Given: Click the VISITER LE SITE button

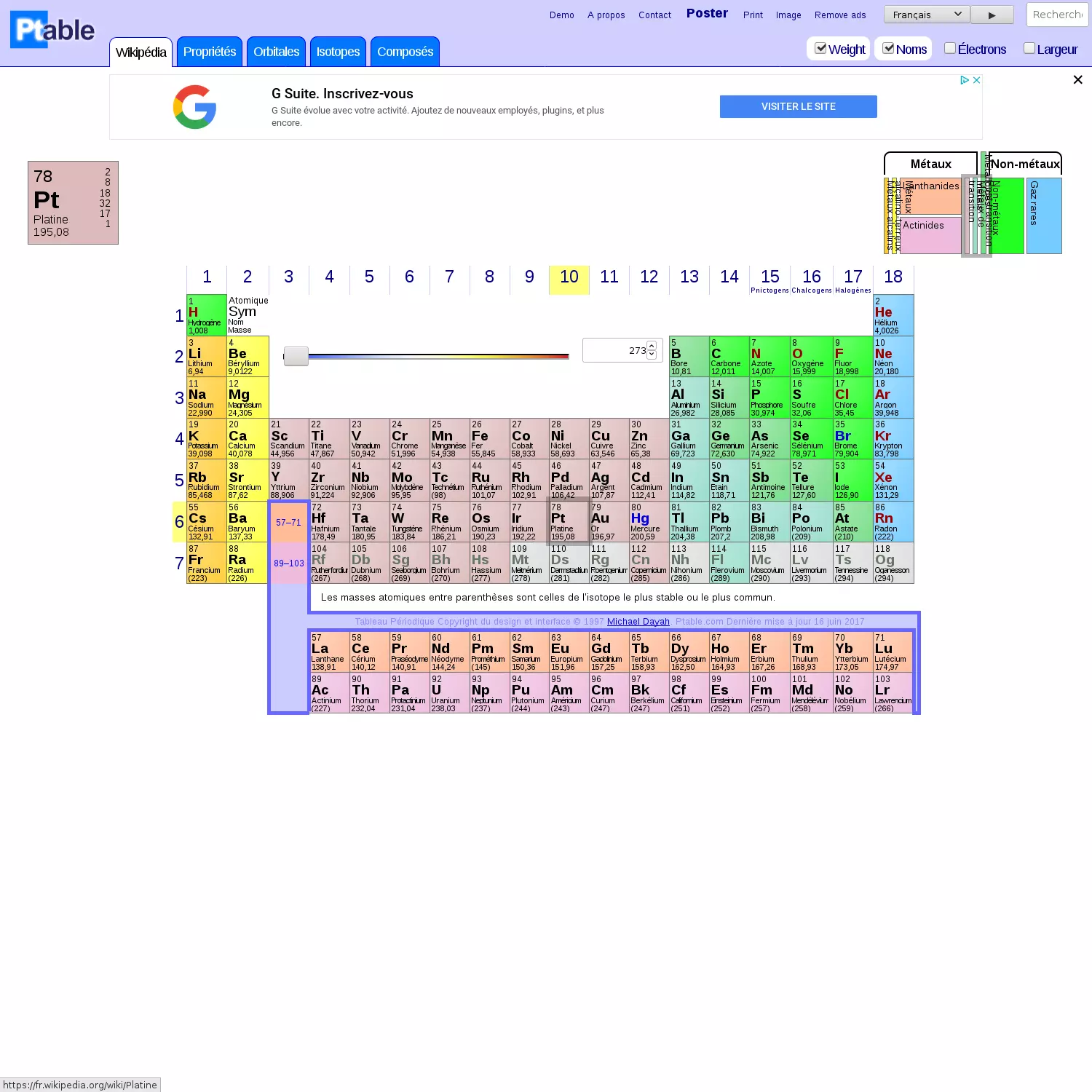Looking at the screenshot, I should [798, 106].
